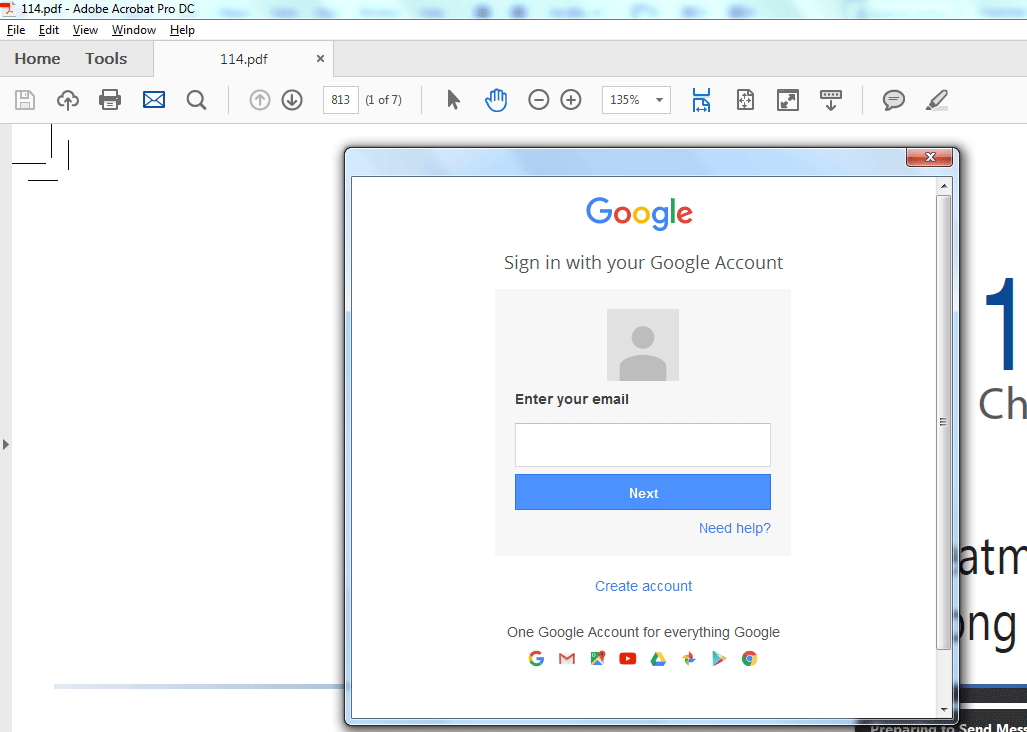This screenshot has width=1027, height=732.
Task: Click the Fit one full page icon
Action: coord(745,100)
